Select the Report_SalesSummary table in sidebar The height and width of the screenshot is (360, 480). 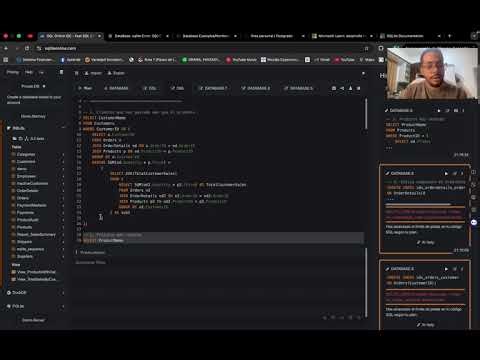pos(36,234)
